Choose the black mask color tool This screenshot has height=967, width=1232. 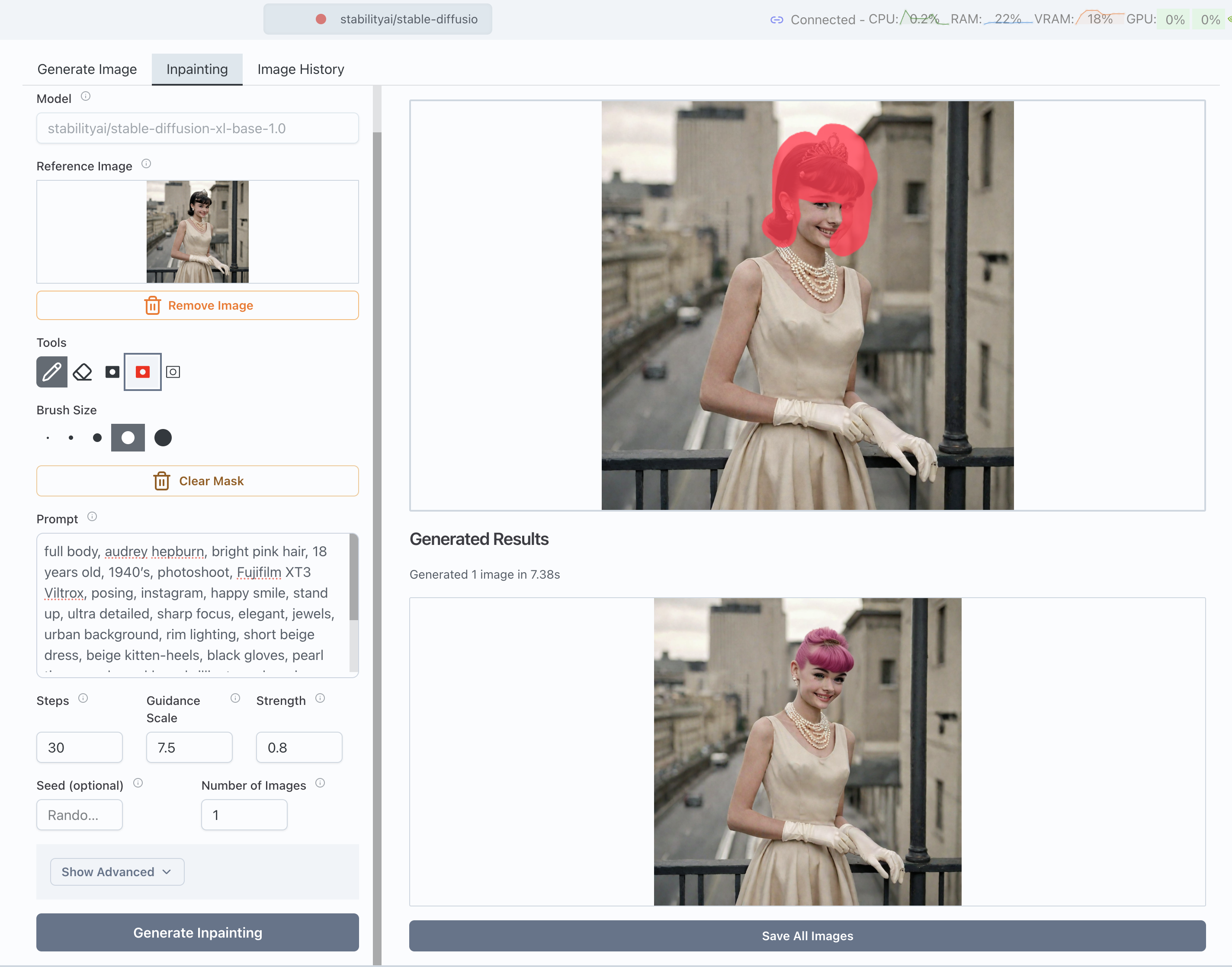pyautogui.click(x=112, y=372)
